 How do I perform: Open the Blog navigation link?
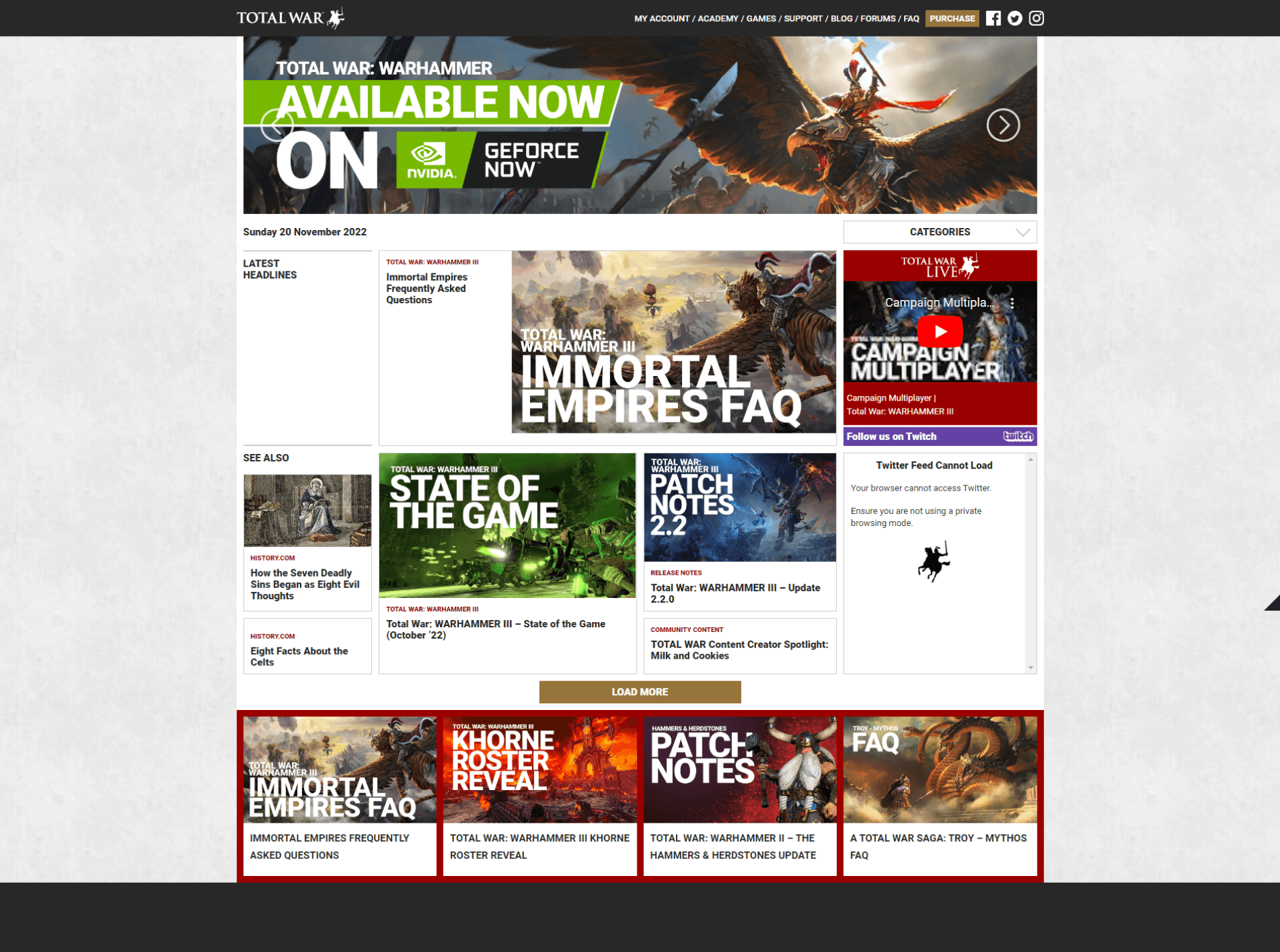[x=841, y=19]
